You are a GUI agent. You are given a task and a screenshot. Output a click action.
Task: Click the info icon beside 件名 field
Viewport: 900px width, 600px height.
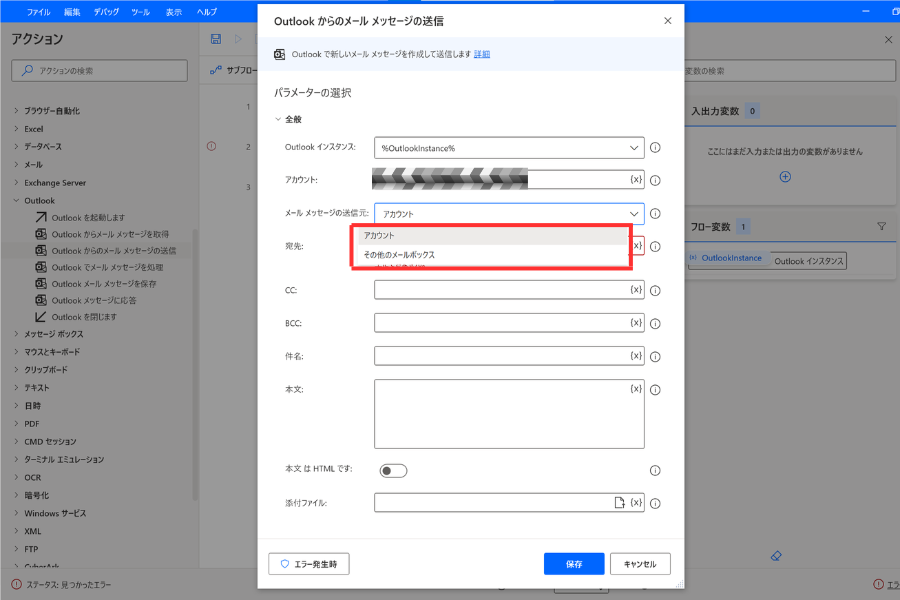[655, 357]
